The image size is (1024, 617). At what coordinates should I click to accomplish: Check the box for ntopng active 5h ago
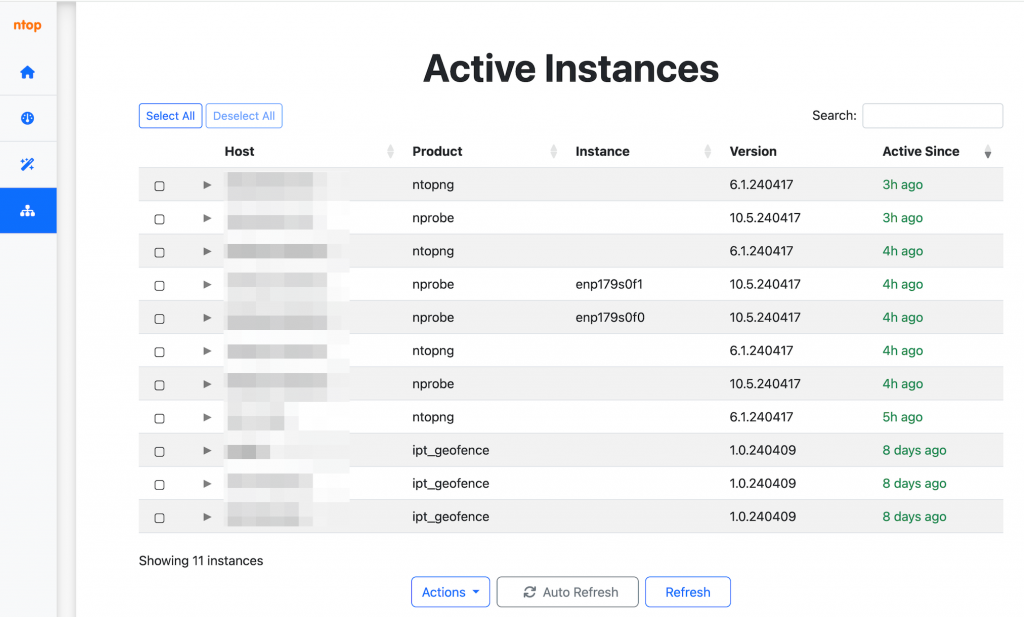coord(159,419)
